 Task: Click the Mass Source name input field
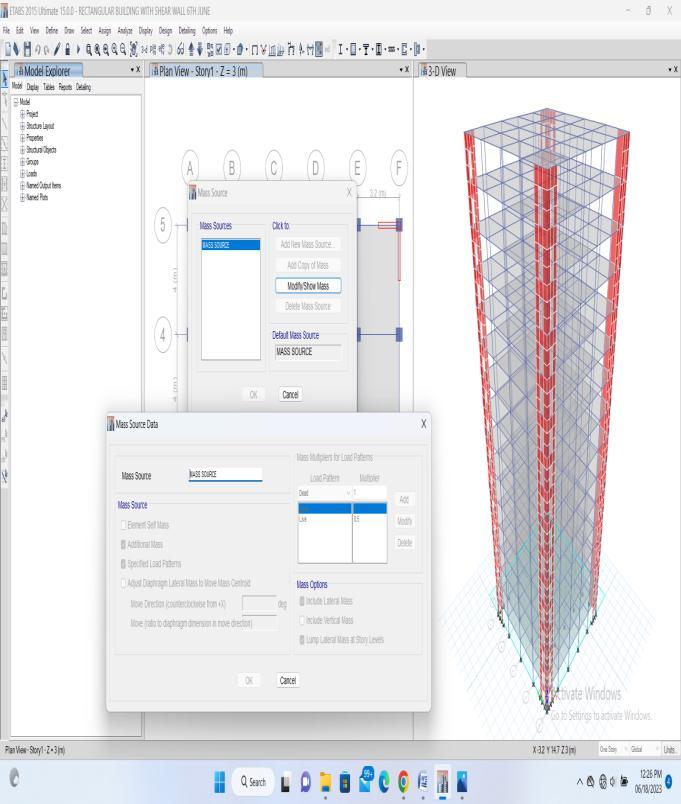pyautogui.click(x=226, y=474)
